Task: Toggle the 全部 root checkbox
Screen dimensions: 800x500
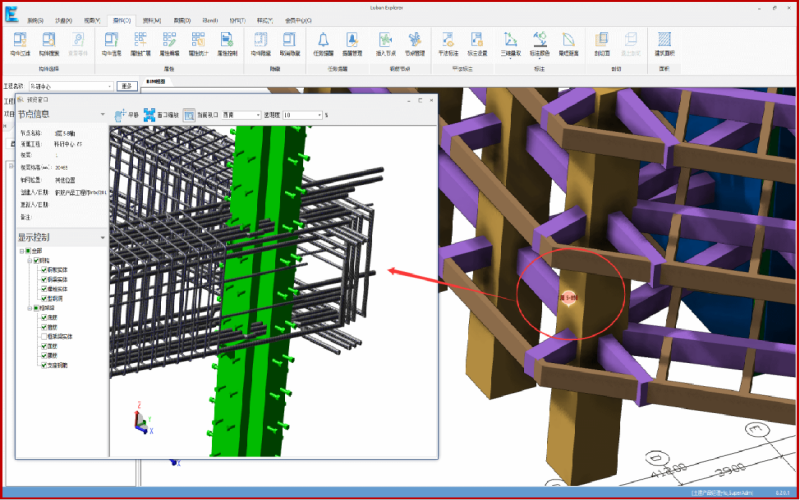Action: [x=28, y=251]
